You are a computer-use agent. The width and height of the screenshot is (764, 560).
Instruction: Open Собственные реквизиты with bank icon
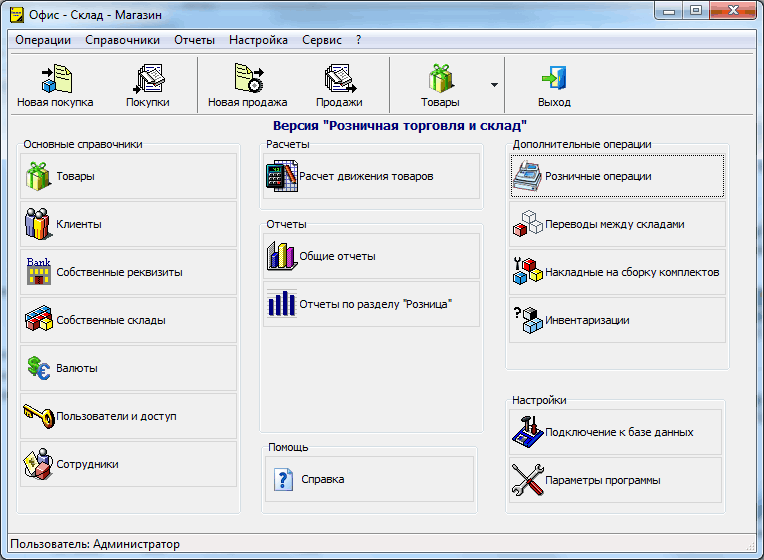click(38, 272)
